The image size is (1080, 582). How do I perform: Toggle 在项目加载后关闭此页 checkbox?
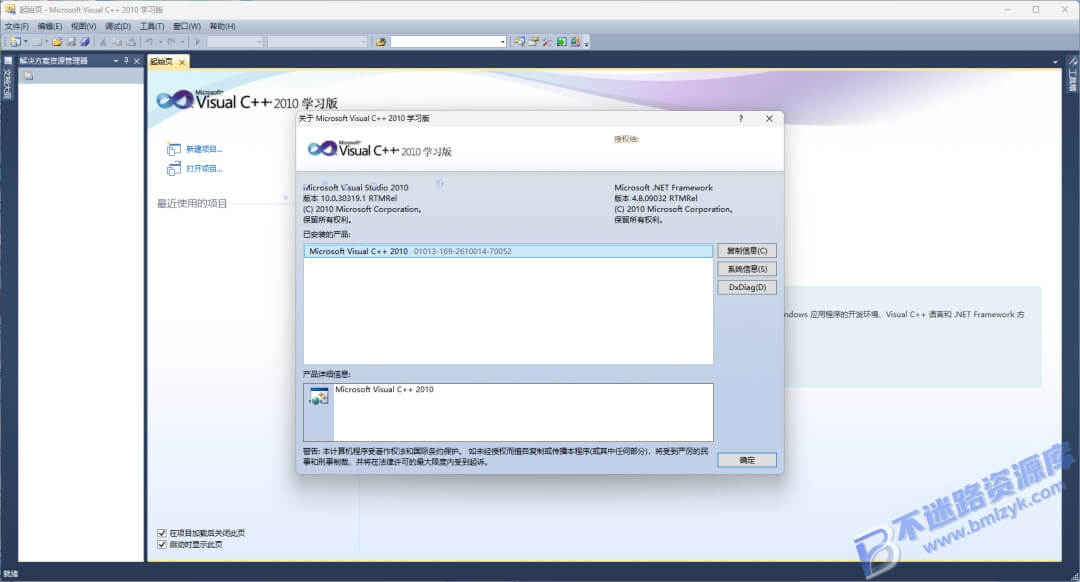pyautogui.click(x=161, y=533)
